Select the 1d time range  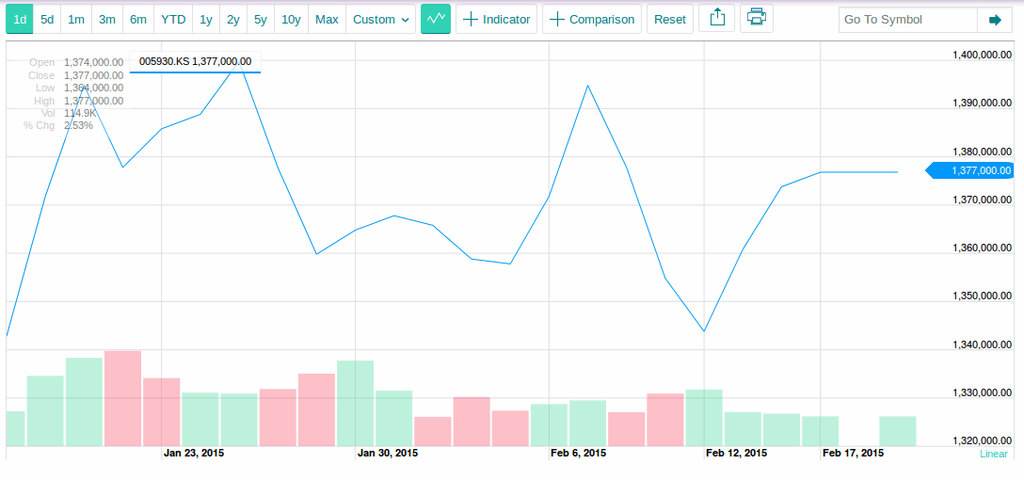click(20, 19)
